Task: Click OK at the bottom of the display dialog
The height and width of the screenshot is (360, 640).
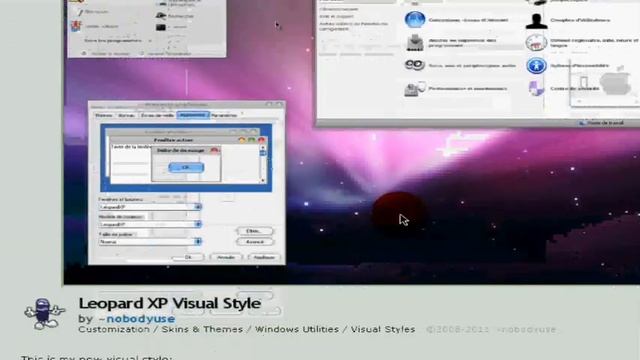Action: click(x=188, y=258)
